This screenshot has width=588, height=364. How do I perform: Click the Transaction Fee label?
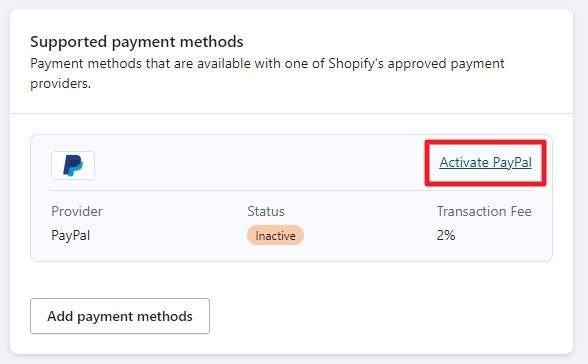coord(484,211)
